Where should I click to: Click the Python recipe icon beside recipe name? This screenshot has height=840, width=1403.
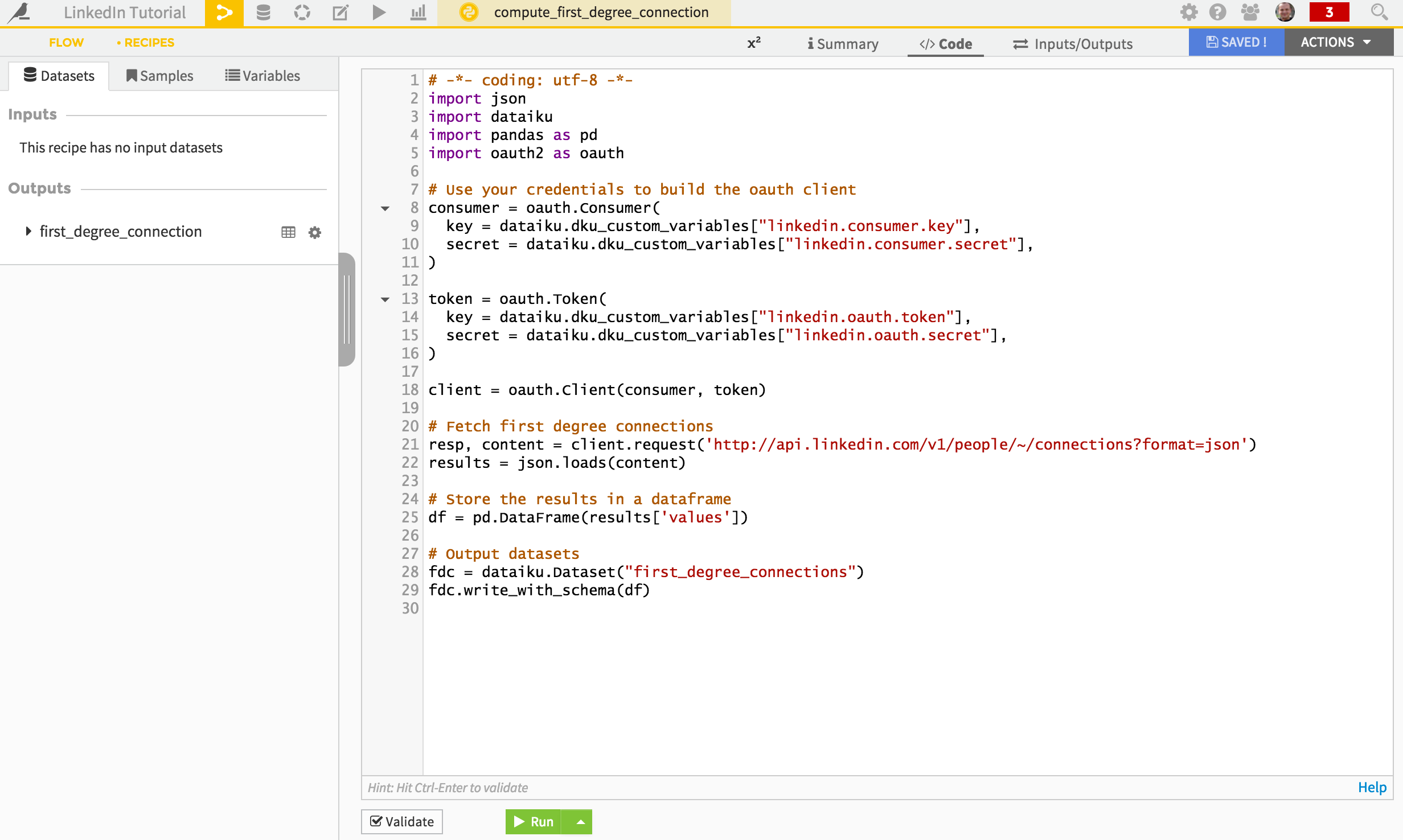(469, 13)
